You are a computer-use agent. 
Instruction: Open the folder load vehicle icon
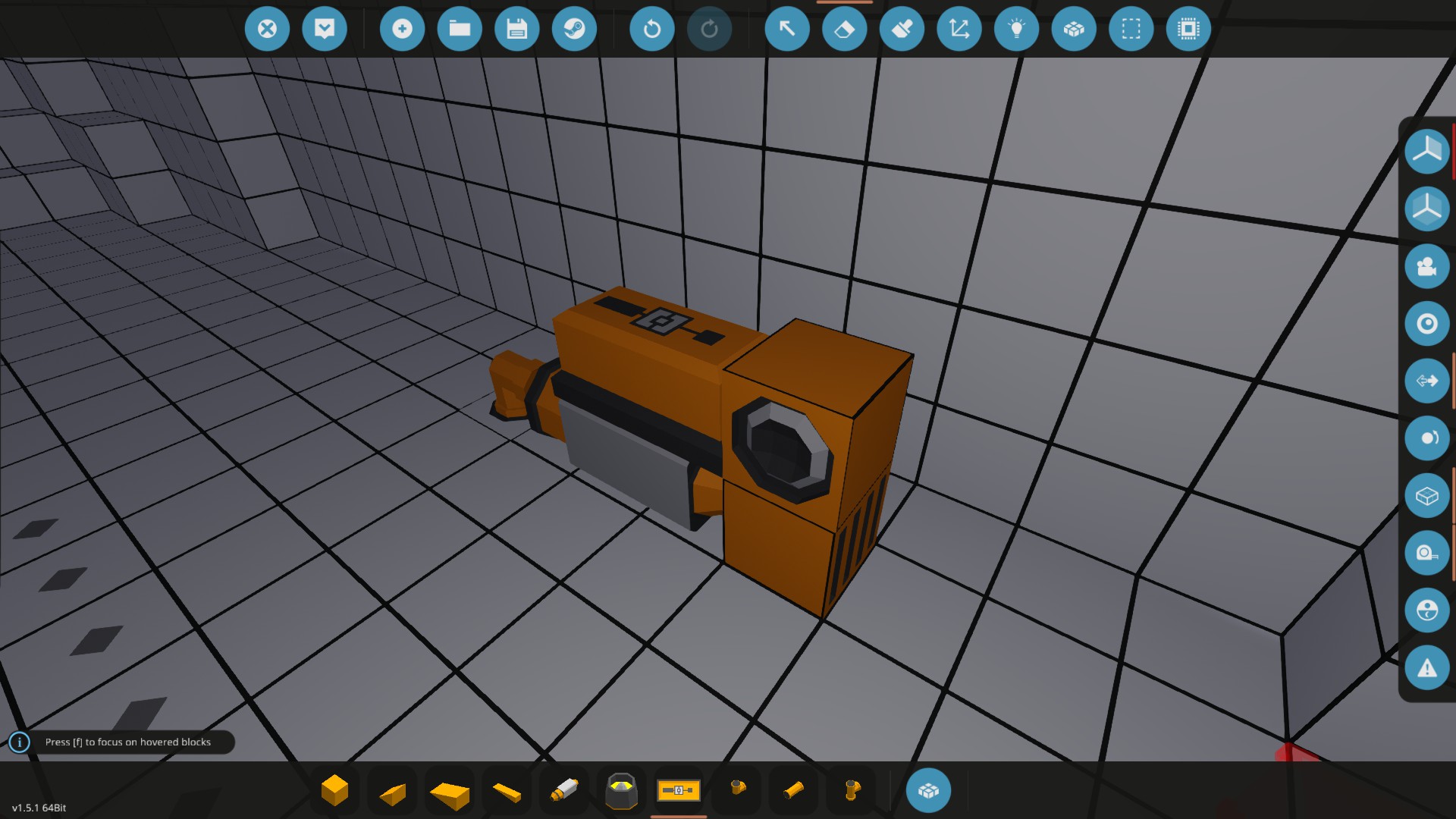tap(460, 29)
